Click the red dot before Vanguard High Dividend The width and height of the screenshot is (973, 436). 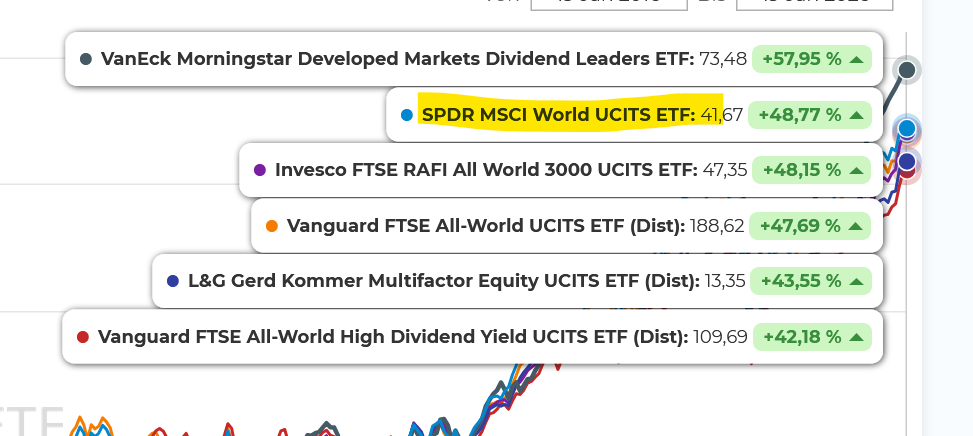point(83,337)
